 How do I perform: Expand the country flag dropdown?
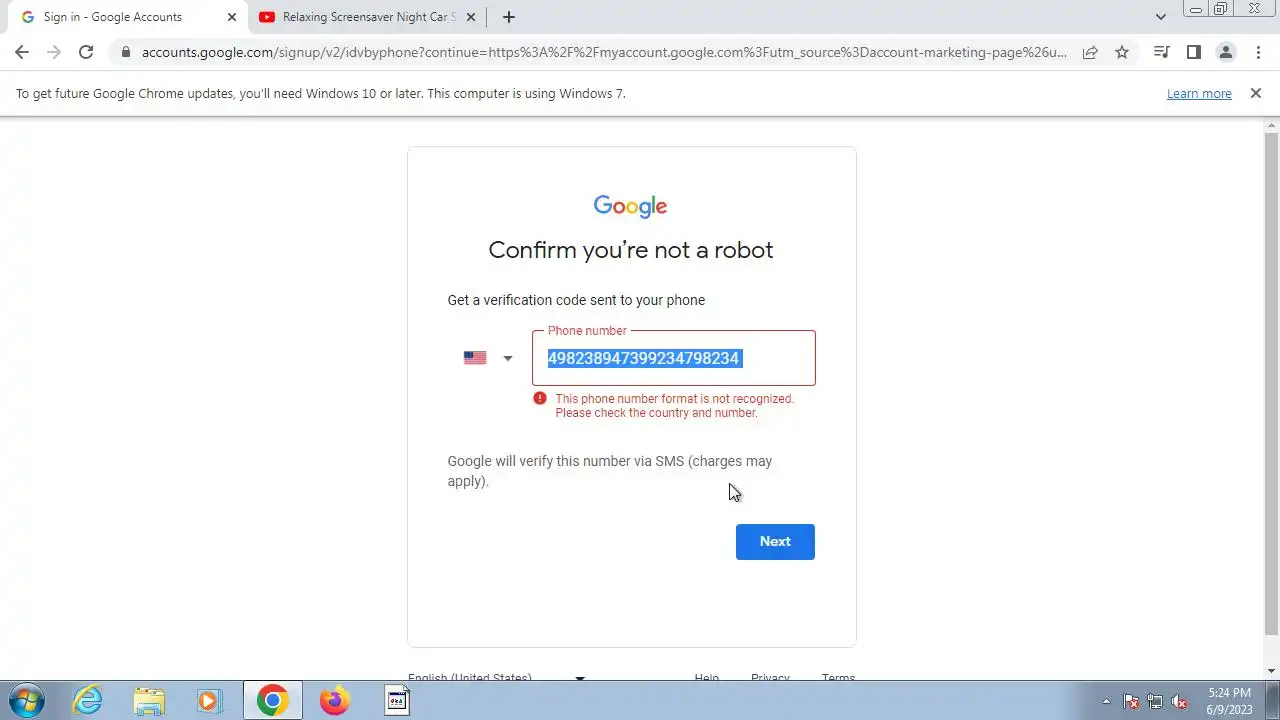point(488,358)
